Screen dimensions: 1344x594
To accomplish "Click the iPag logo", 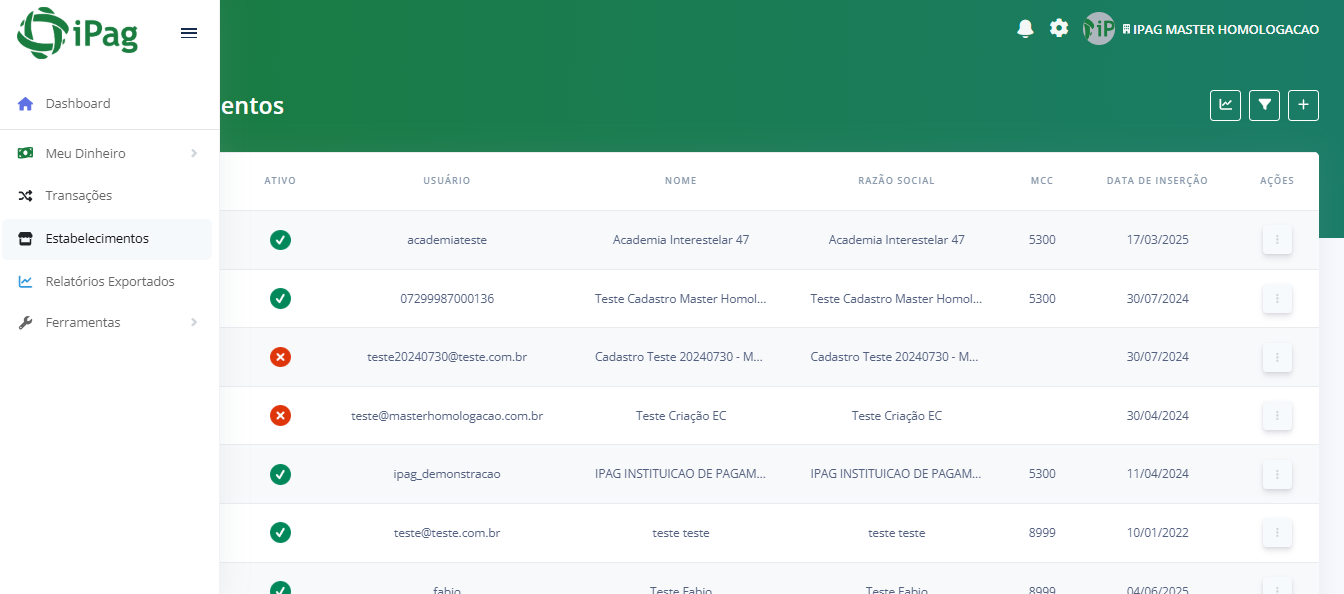I will click(x=78, y=32).
